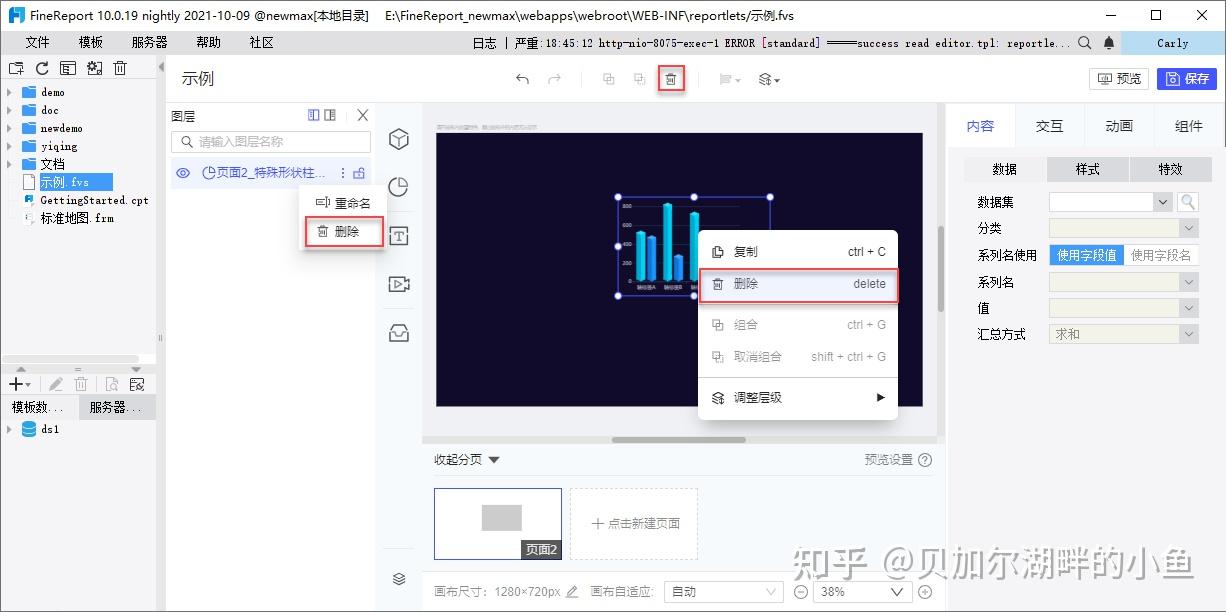This screenshot has width=1226, height=612.
Task: Select the 页面2 page thumbnail
Action: (x=497, y=522)
